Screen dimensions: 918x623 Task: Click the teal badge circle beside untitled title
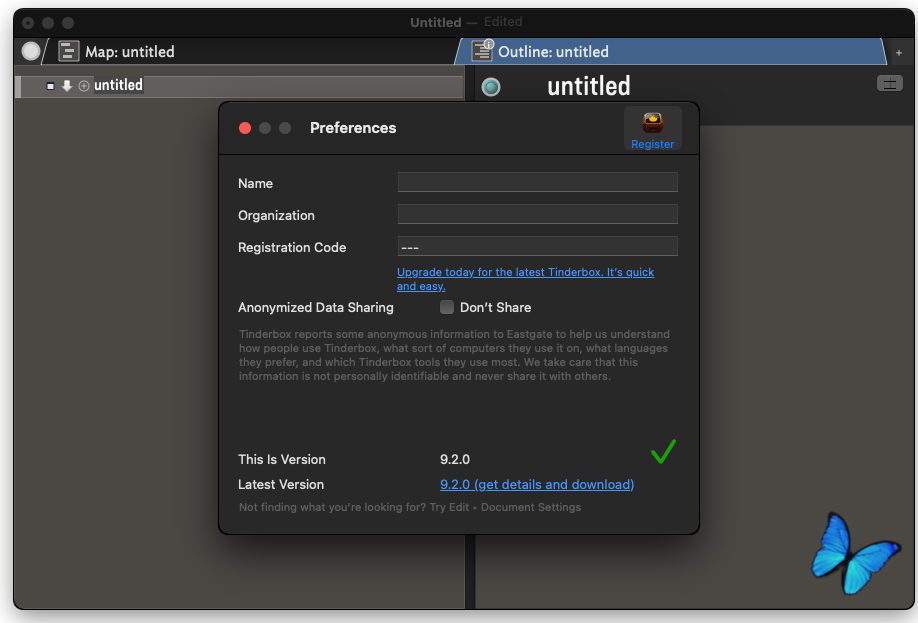[491, 87]
